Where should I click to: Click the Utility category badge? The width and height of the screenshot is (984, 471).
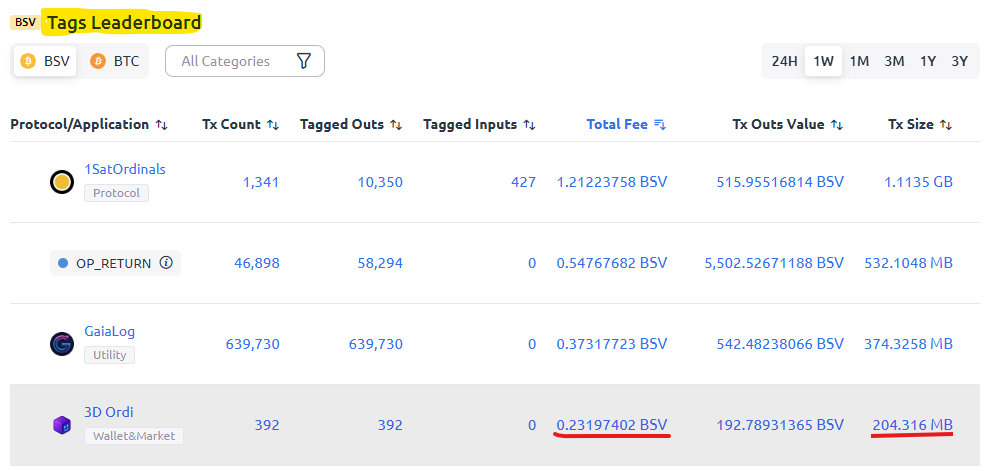tap(109, 355)
